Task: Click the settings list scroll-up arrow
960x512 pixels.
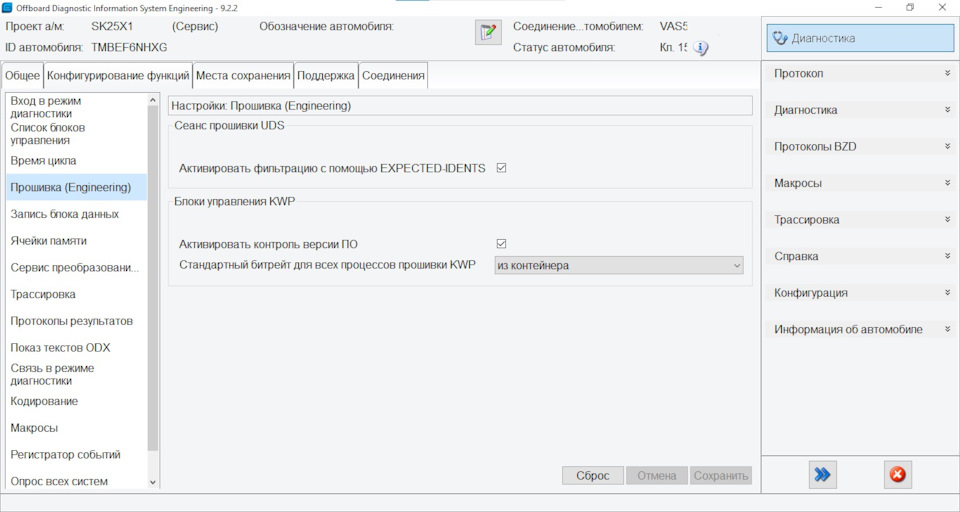Action: point(153,99)
